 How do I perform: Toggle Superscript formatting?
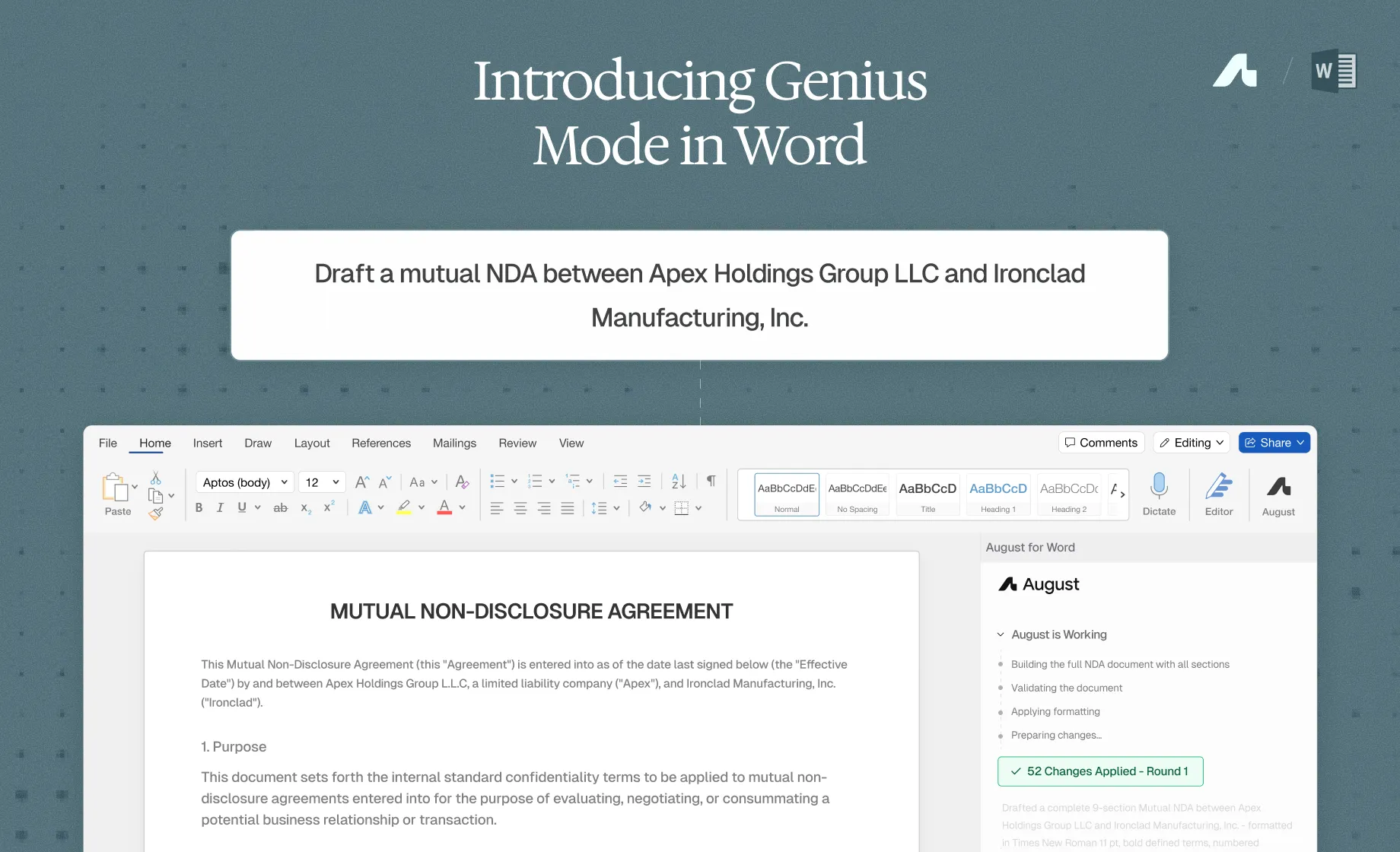(329, 507)
